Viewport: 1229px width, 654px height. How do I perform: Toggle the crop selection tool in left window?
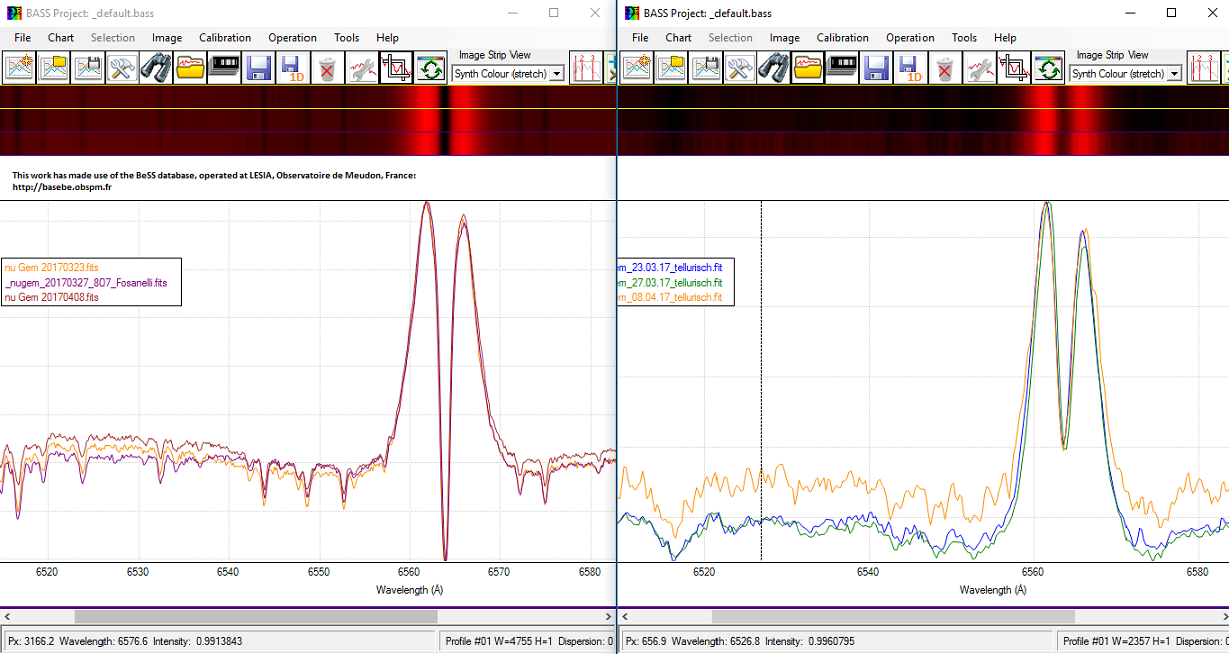coord(396,68)
